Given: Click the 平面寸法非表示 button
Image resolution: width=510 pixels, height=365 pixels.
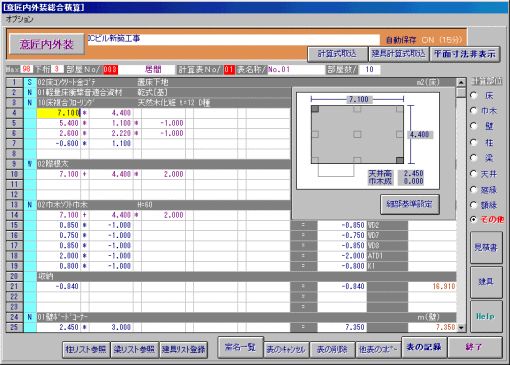Looking at the screenshot, I should [465, 54].
